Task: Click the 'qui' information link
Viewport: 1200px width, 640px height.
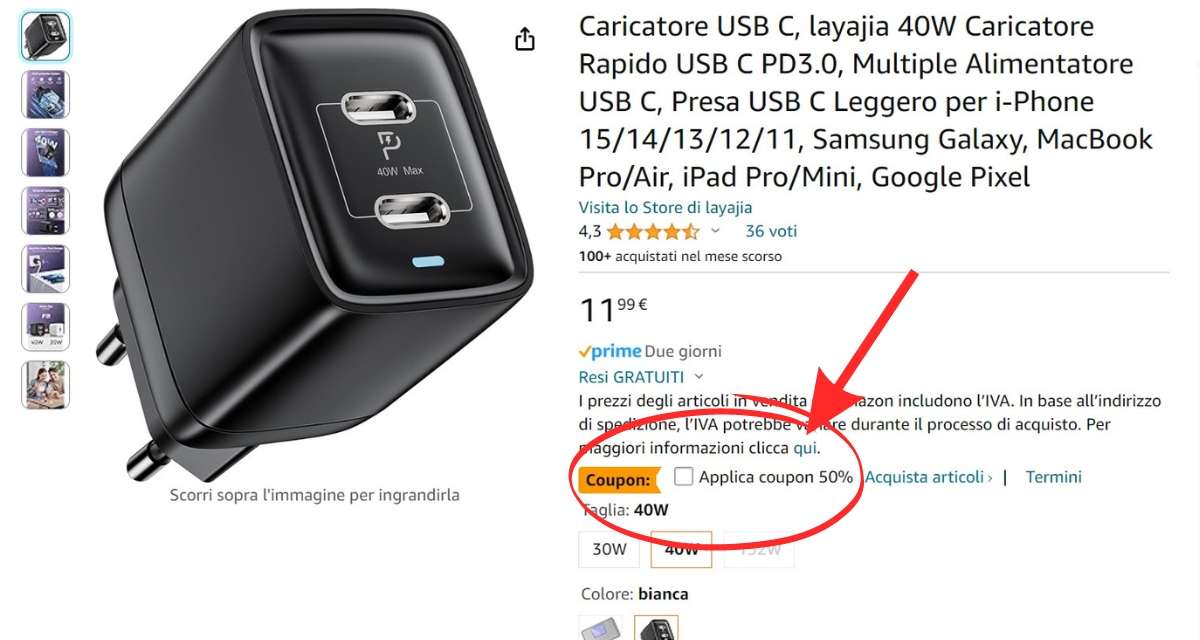Action: [805, 448]
